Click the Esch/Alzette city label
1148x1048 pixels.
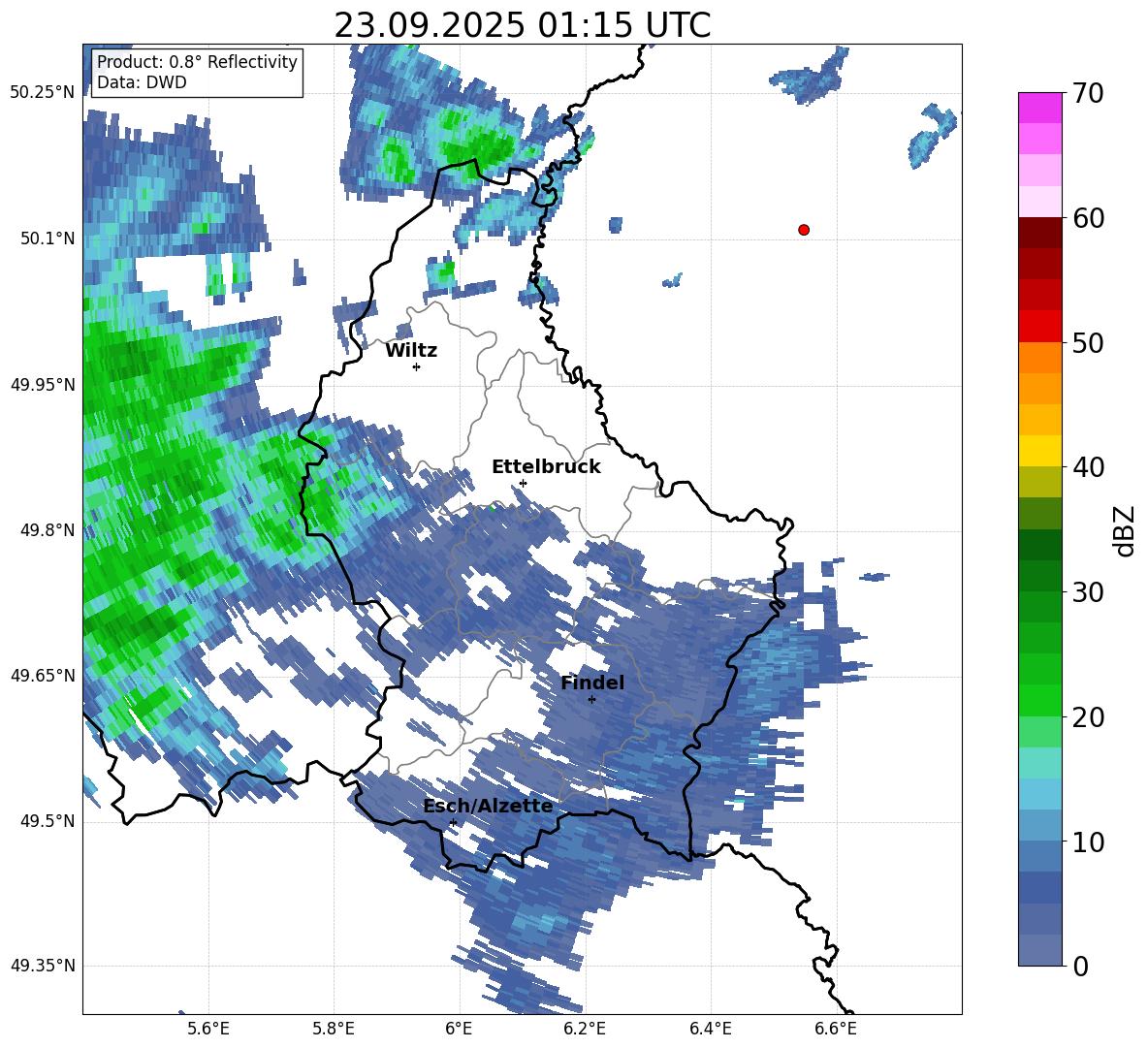coord(488,807)
